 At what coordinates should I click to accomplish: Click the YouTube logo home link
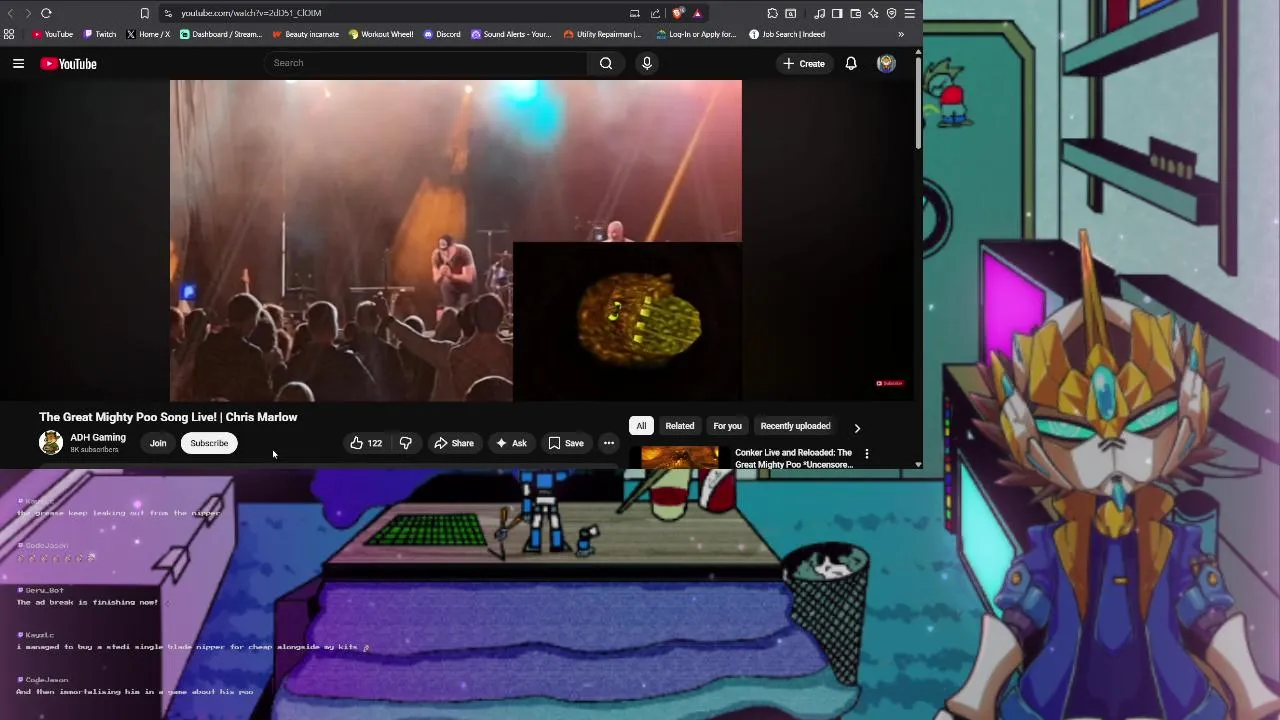pos(68,63)
